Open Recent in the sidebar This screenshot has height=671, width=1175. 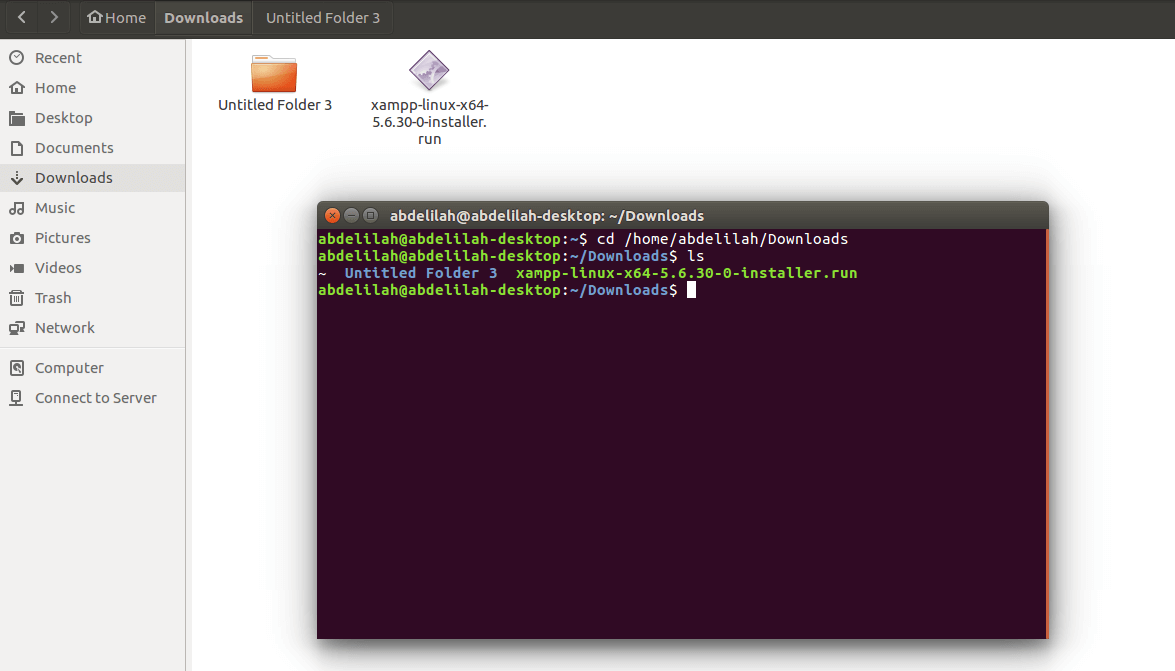pos(92,58)
